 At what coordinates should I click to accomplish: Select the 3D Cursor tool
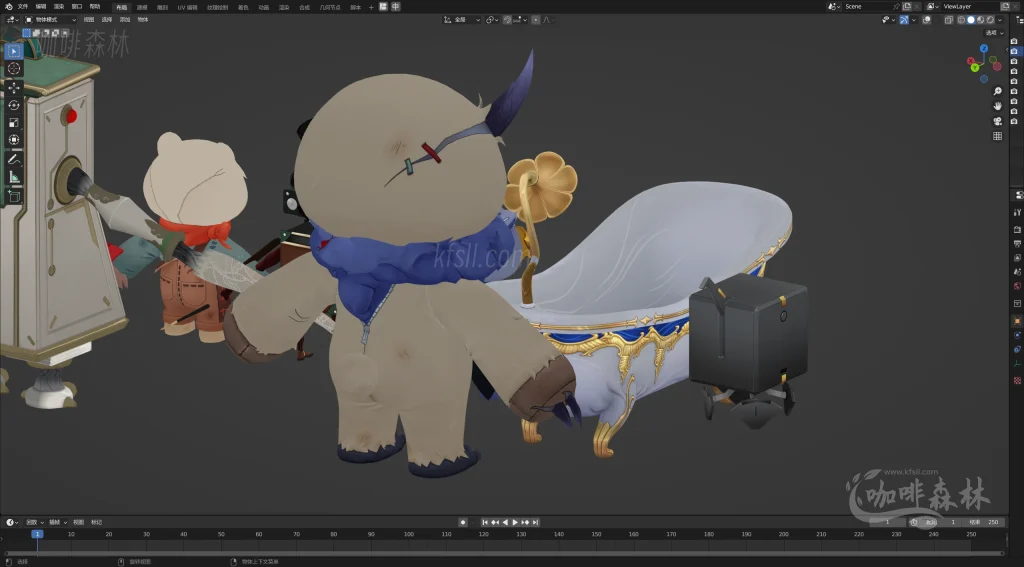click(14, 69)
